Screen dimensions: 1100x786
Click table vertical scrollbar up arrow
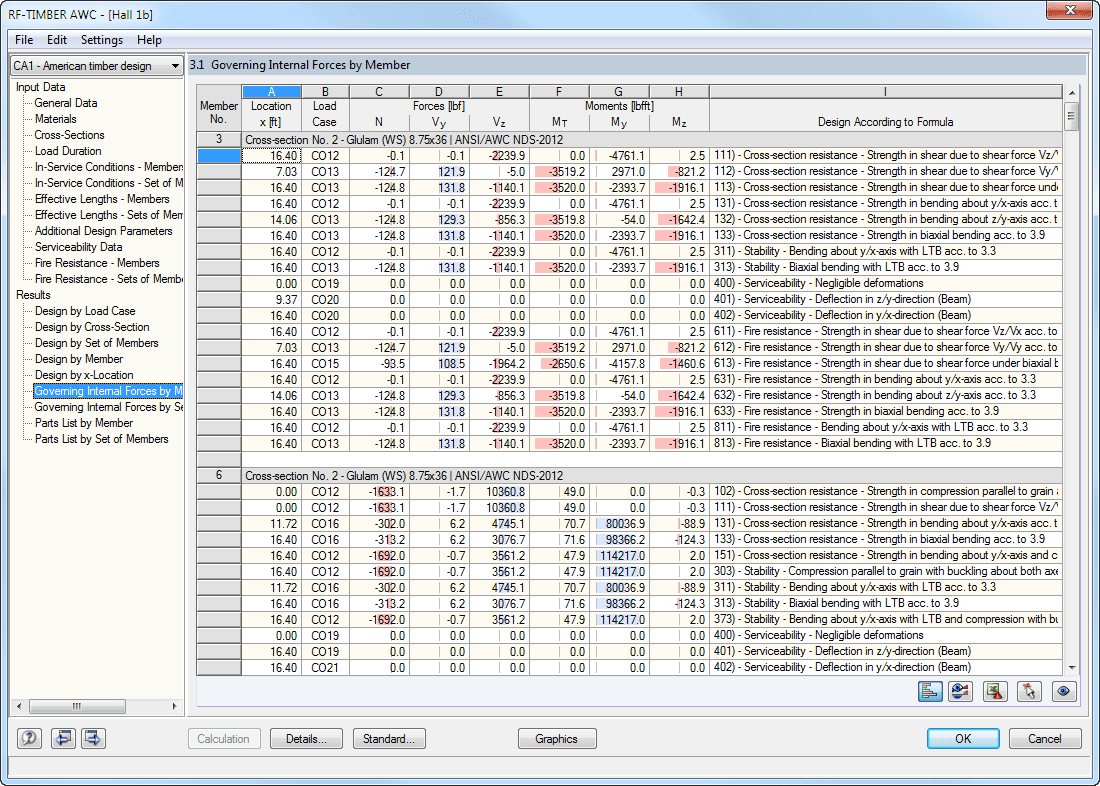(x=1071, y=93)
